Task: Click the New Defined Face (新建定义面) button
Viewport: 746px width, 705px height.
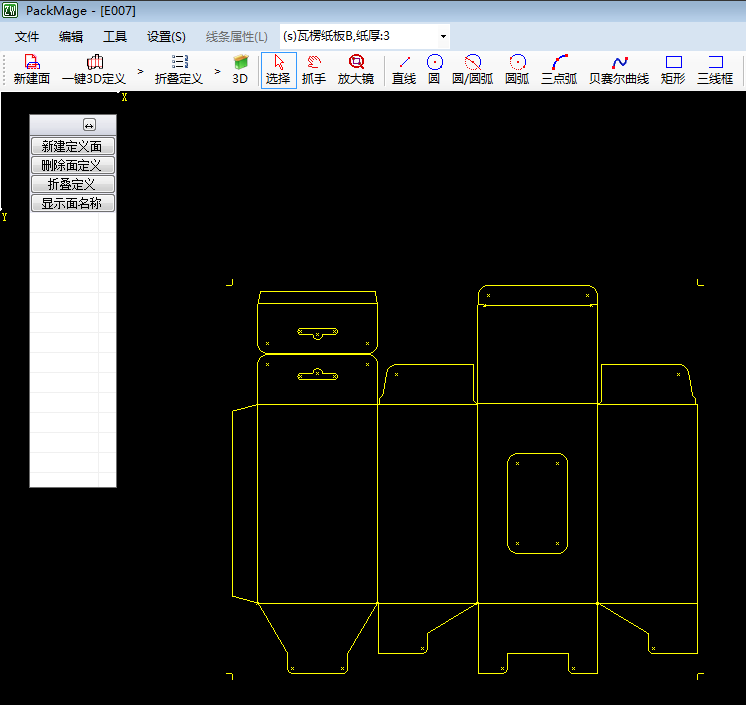Action: click(73, 146)
